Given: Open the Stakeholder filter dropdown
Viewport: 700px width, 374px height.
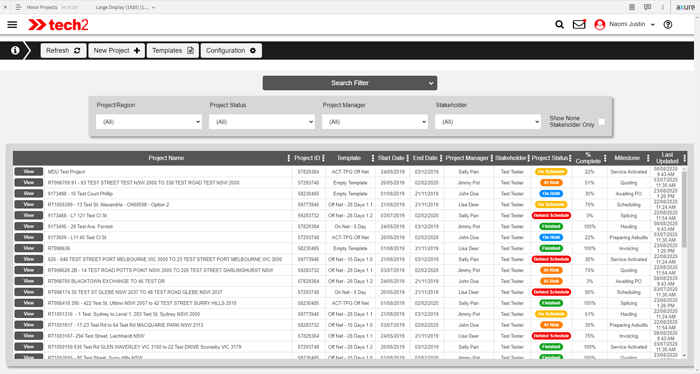Looking at the screenshot, I should (488, 122).
